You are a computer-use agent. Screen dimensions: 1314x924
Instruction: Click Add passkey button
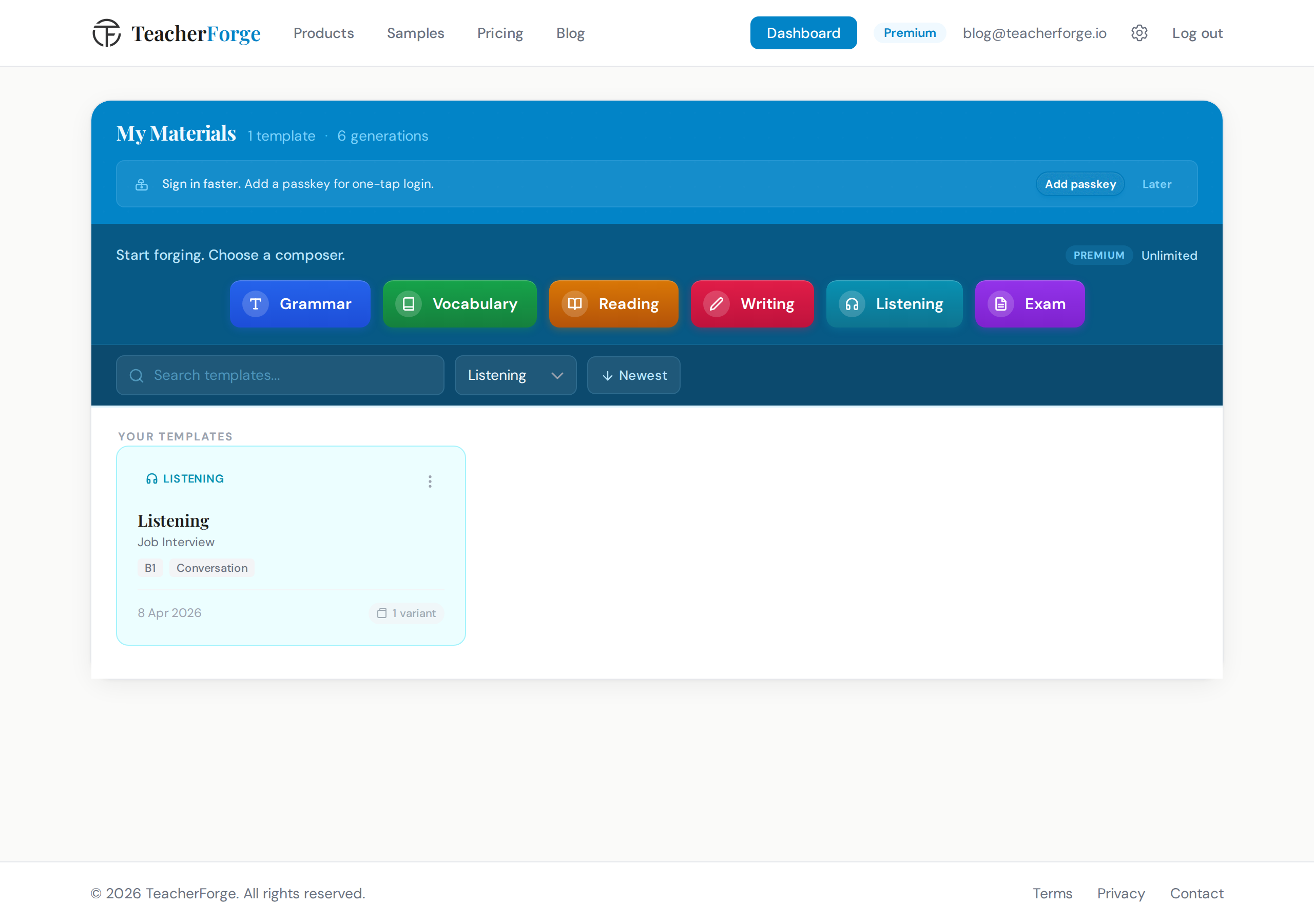[x=1080, y=184]
